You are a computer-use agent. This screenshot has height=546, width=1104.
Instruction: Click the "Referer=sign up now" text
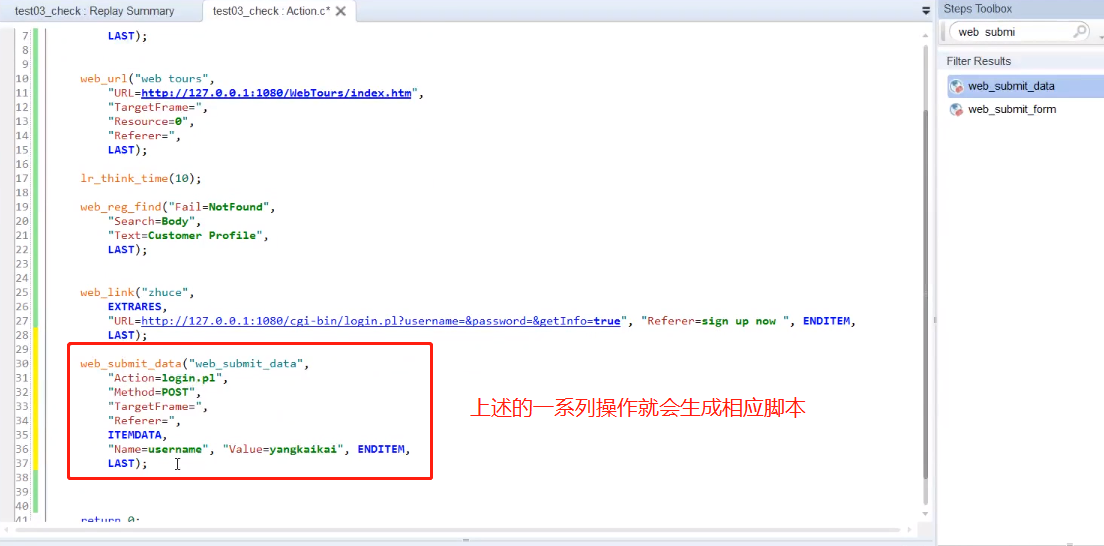click(x=715, y=321)
